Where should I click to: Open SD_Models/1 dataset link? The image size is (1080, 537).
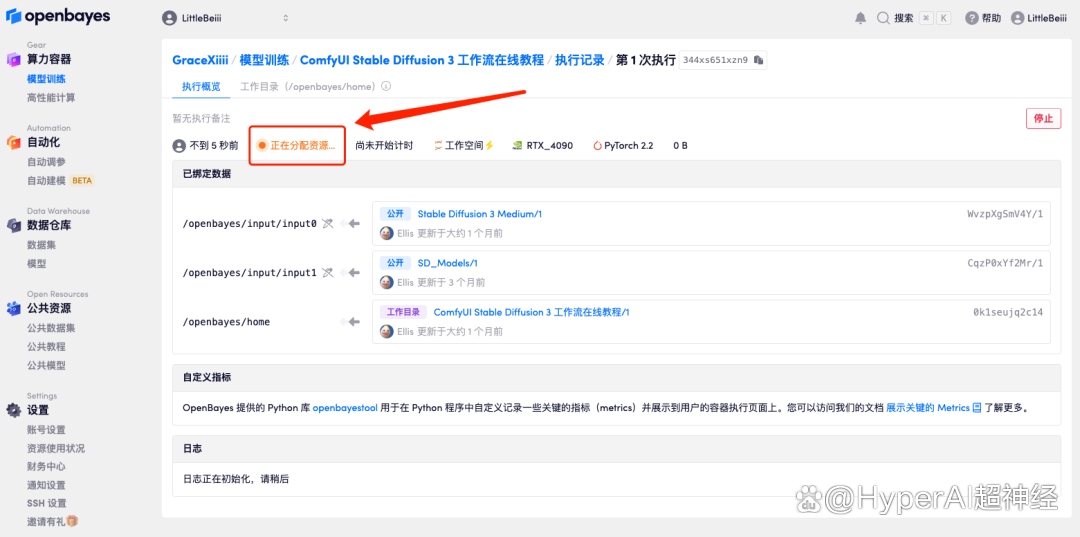click(x=448, y=263)
